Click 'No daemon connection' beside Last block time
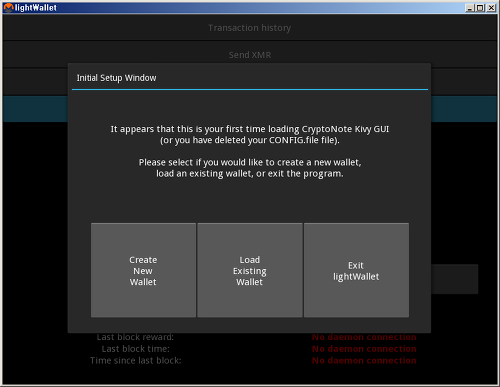500x387 pixels. (364, 349)
